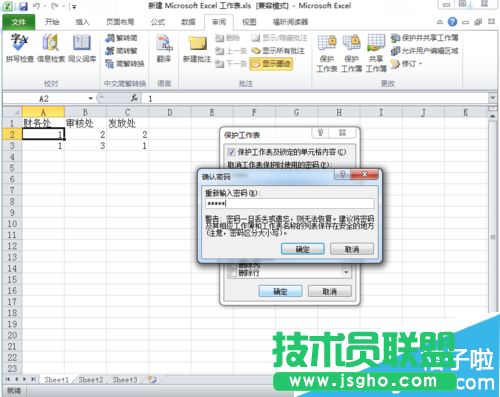The width and height of the screenshot is (500, 397).
Task: Click the Translate (翻译) icon
Action: click(164, 48)
